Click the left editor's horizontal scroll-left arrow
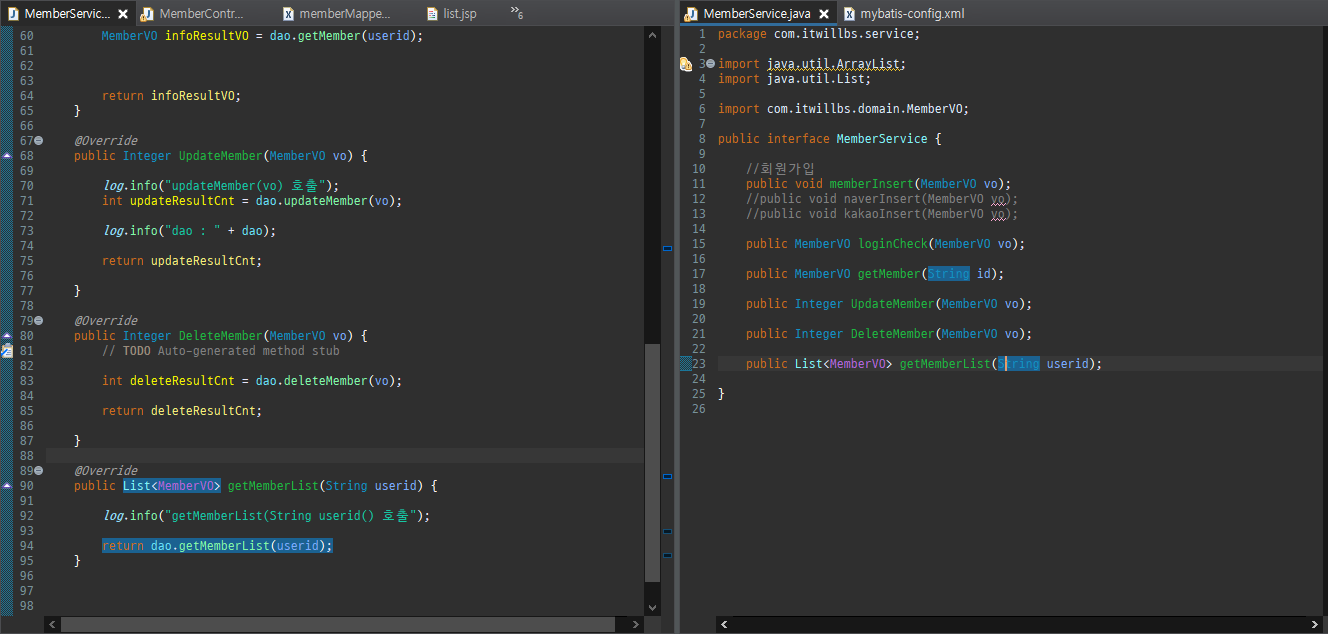The width and height of the screenshot is (1328, 634). click(53, 624)
